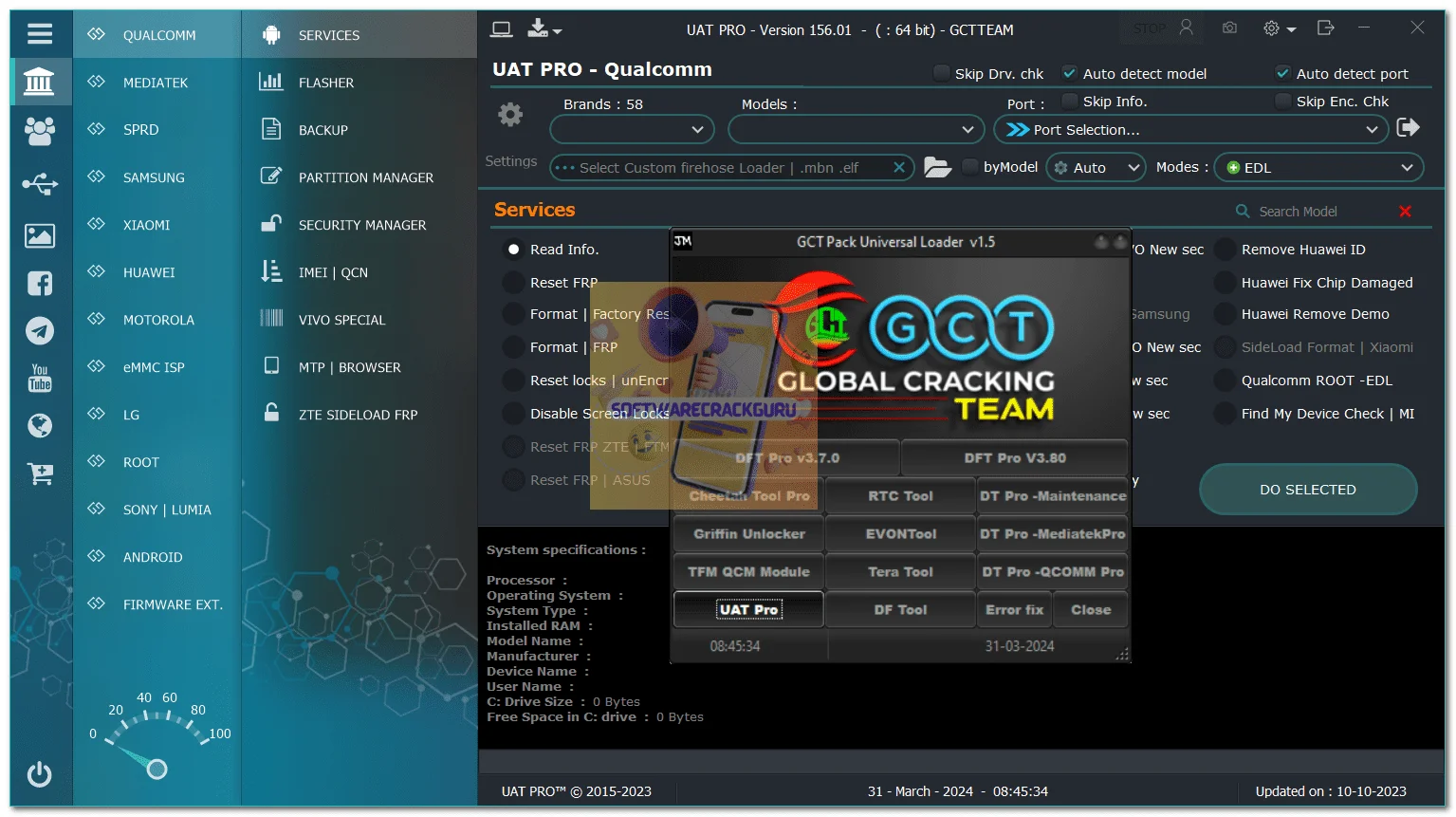Image resolution: width=1456 pixels, height=817 pixels.
Task: Open the Modes EDL dropdown
Action: click(1319, 167)
